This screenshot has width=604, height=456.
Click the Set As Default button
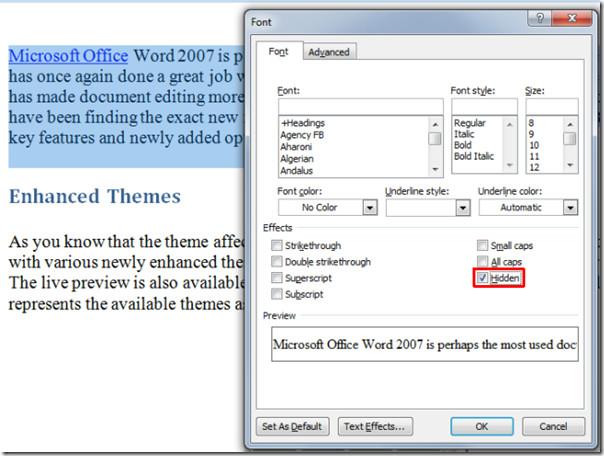292,426
